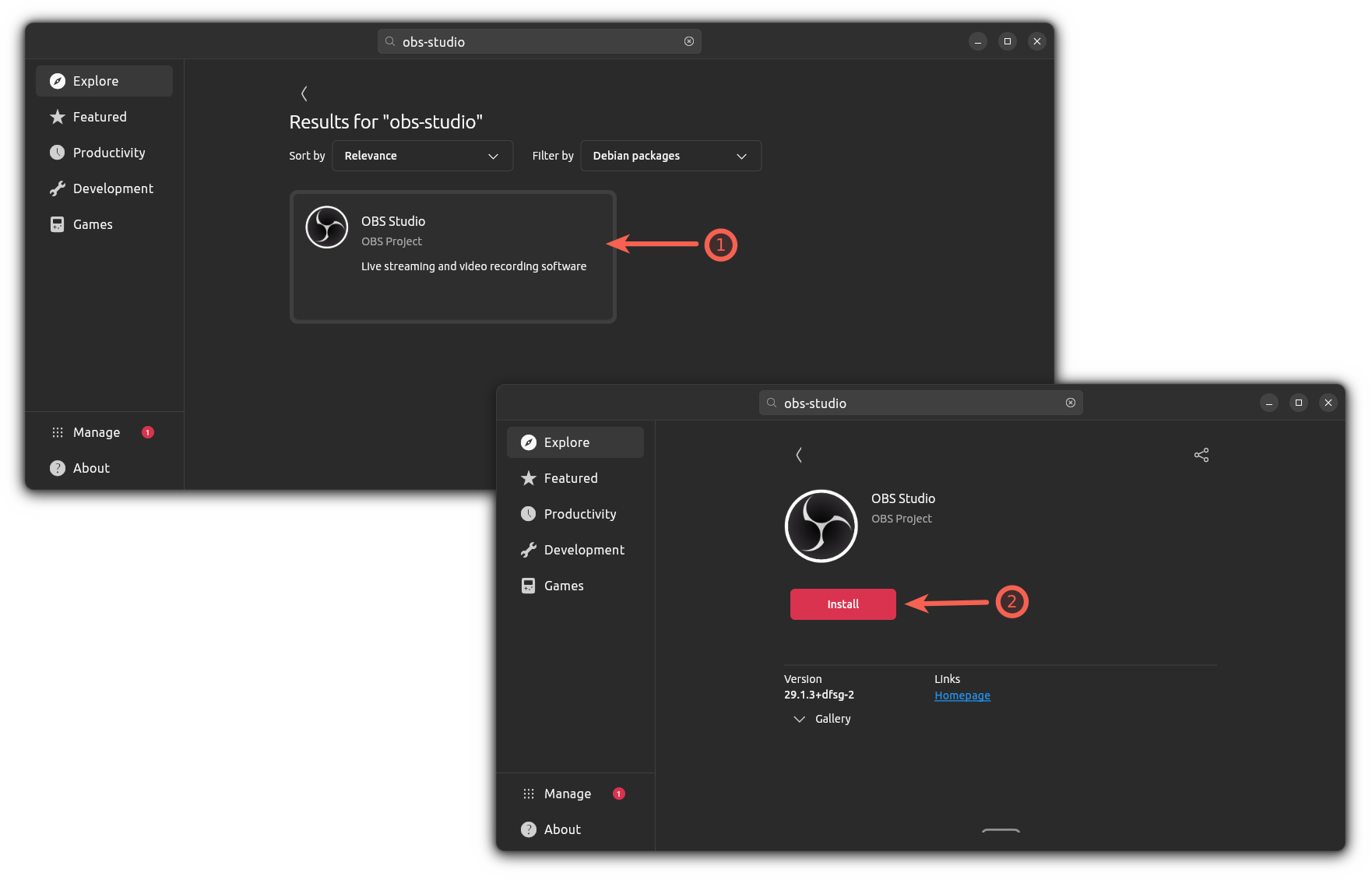Click Development wrench icon in back window
This screenshot has height=880, width=1372.
coord(58,188)
